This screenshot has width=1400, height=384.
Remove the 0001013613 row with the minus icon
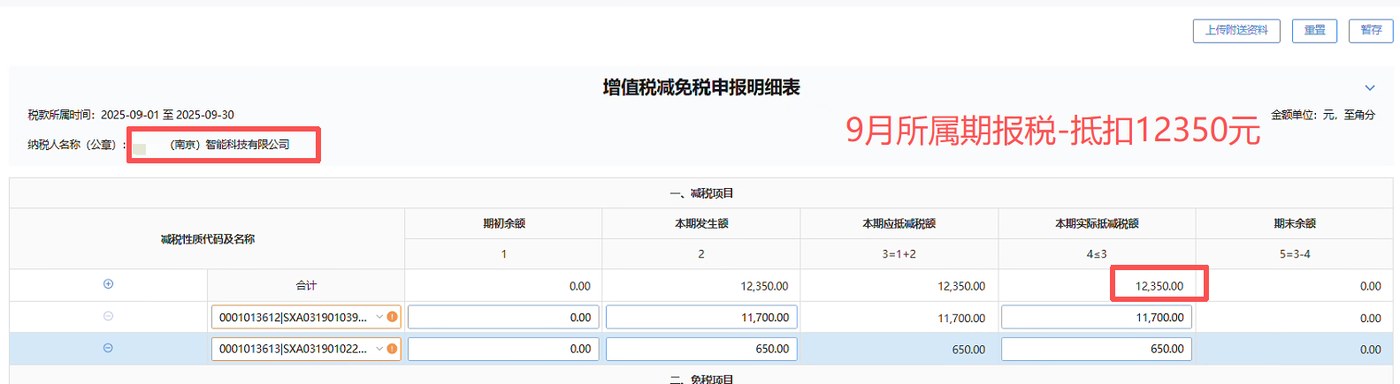coord(108,348)
